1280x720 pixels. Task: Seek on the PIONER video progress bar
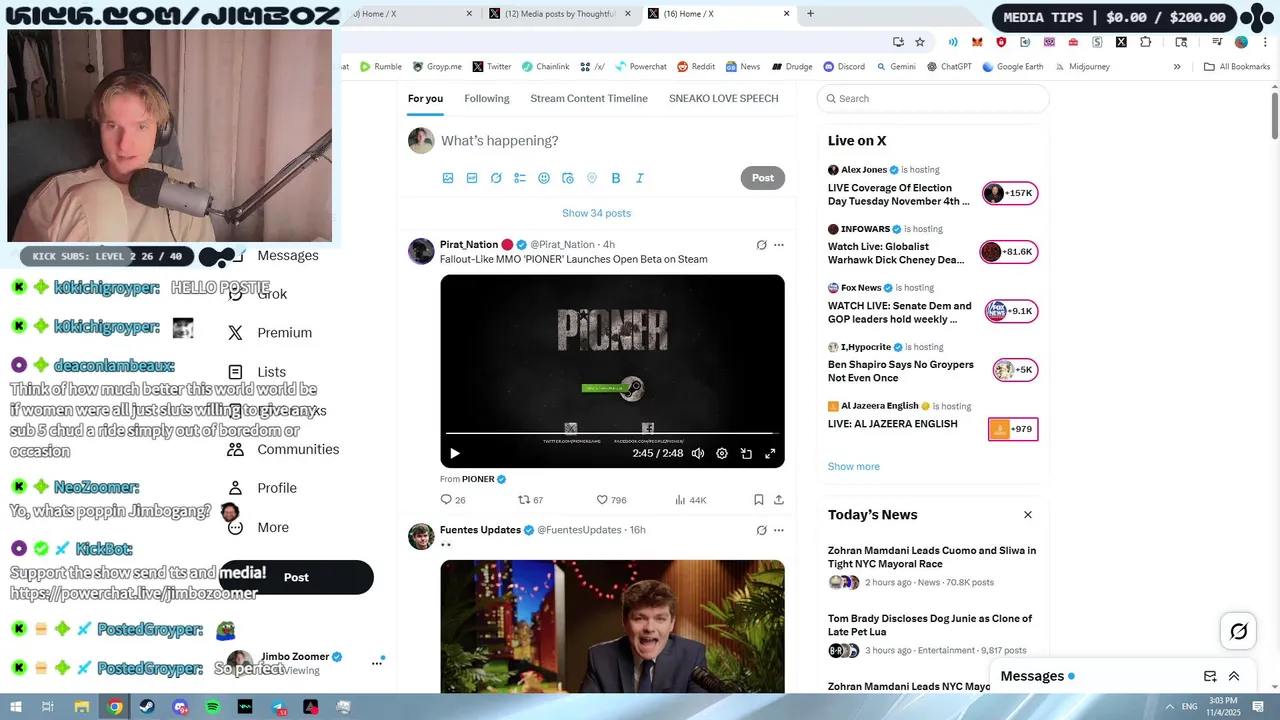(x=612, y=434)
